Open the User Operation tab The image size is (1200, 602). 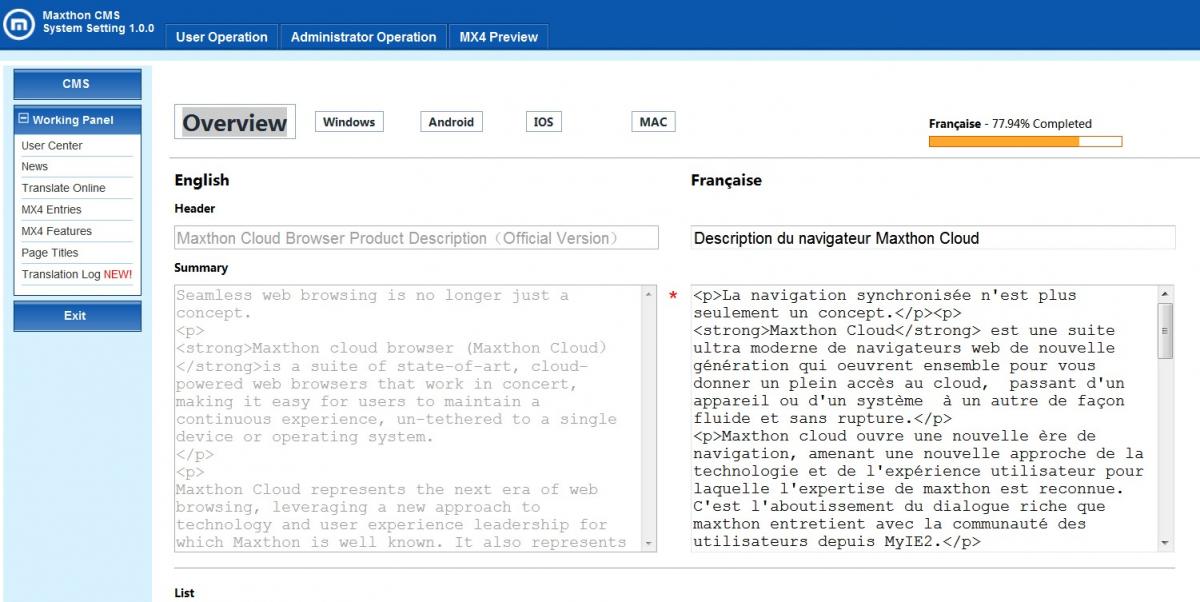click(222, 37)
